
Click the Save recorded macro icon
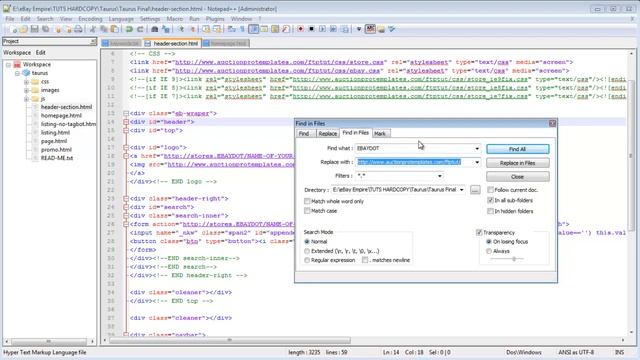click(344, 29)
